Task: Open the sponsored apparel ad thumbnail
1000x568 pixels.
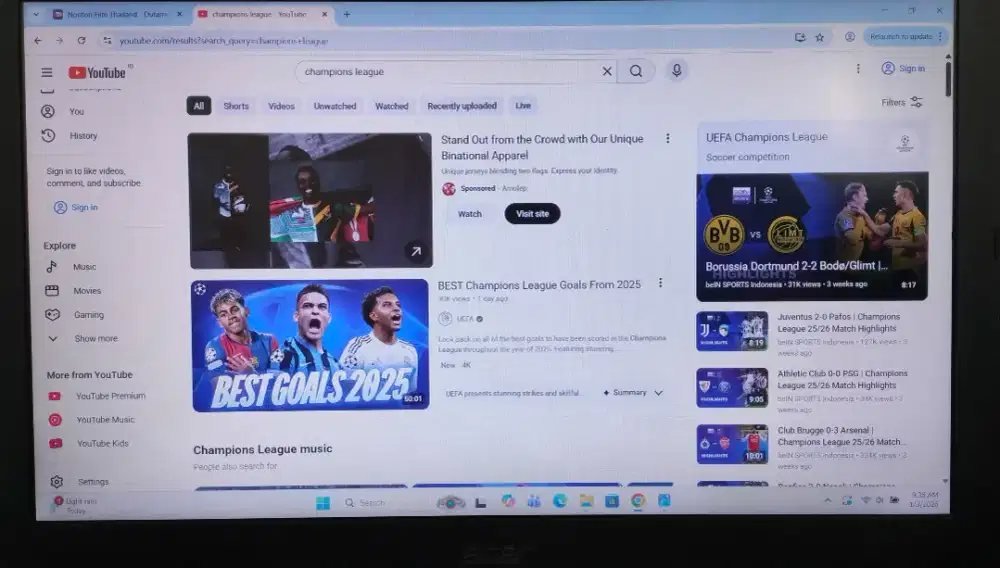Action: [311, 200]
